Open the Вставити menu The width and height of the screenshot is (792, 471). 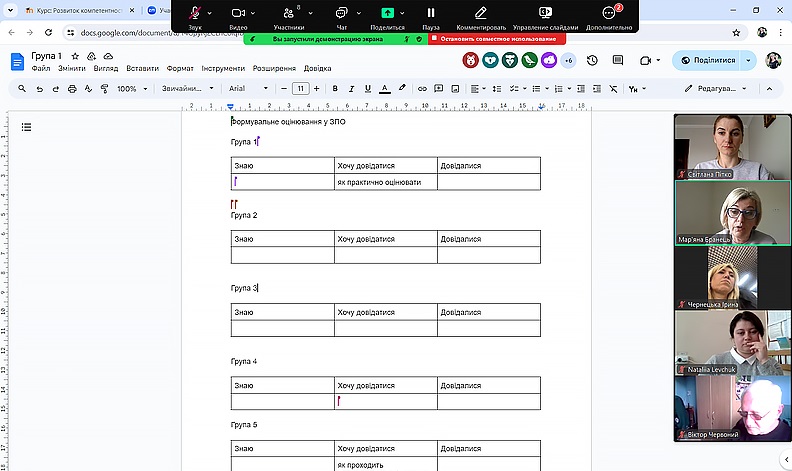143,69
